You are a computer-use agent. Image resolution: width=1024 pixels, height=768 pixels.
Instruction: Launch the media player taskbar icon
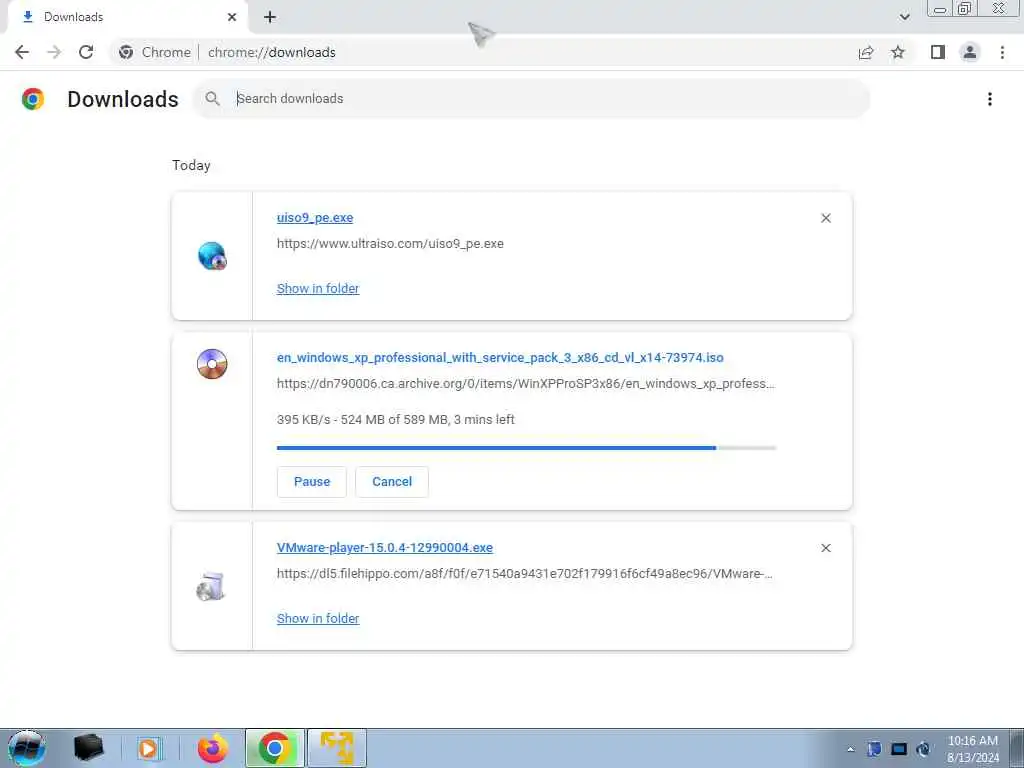click(148, 748)
